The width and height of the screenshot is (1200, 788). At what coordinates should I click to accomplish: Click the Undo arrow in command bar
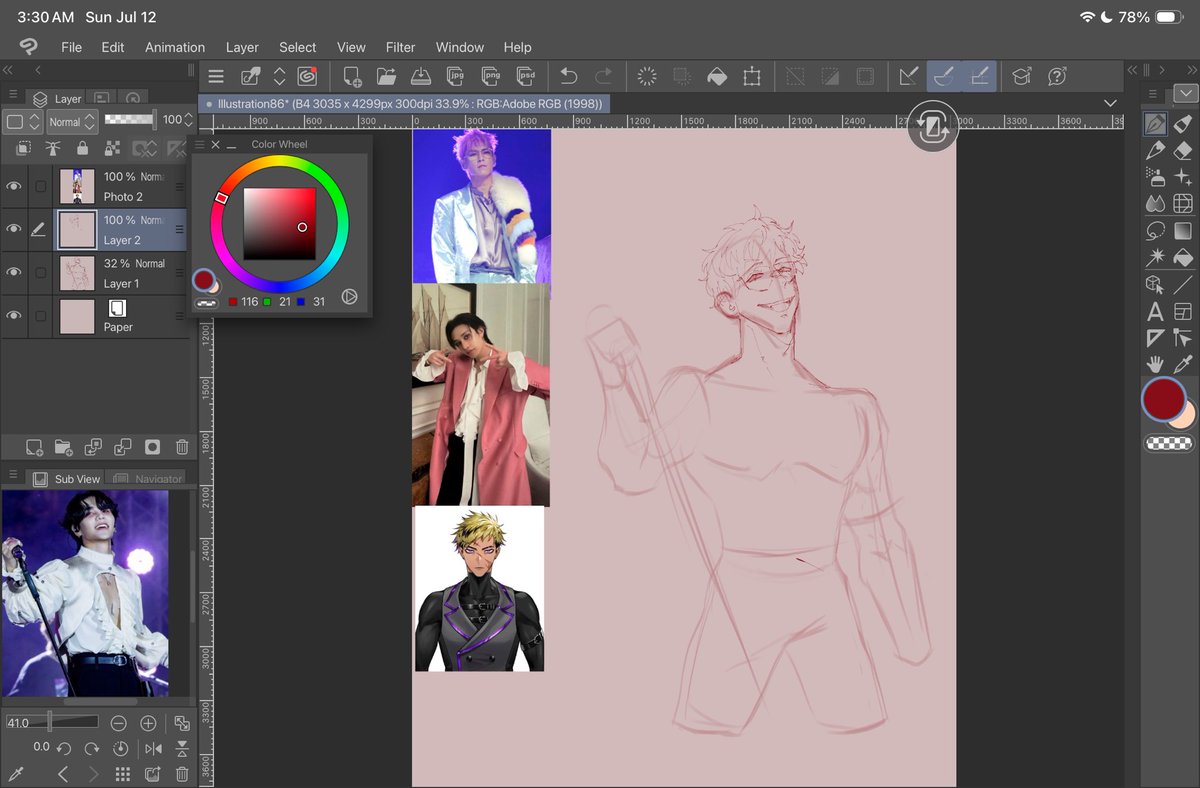click(568, 76)
